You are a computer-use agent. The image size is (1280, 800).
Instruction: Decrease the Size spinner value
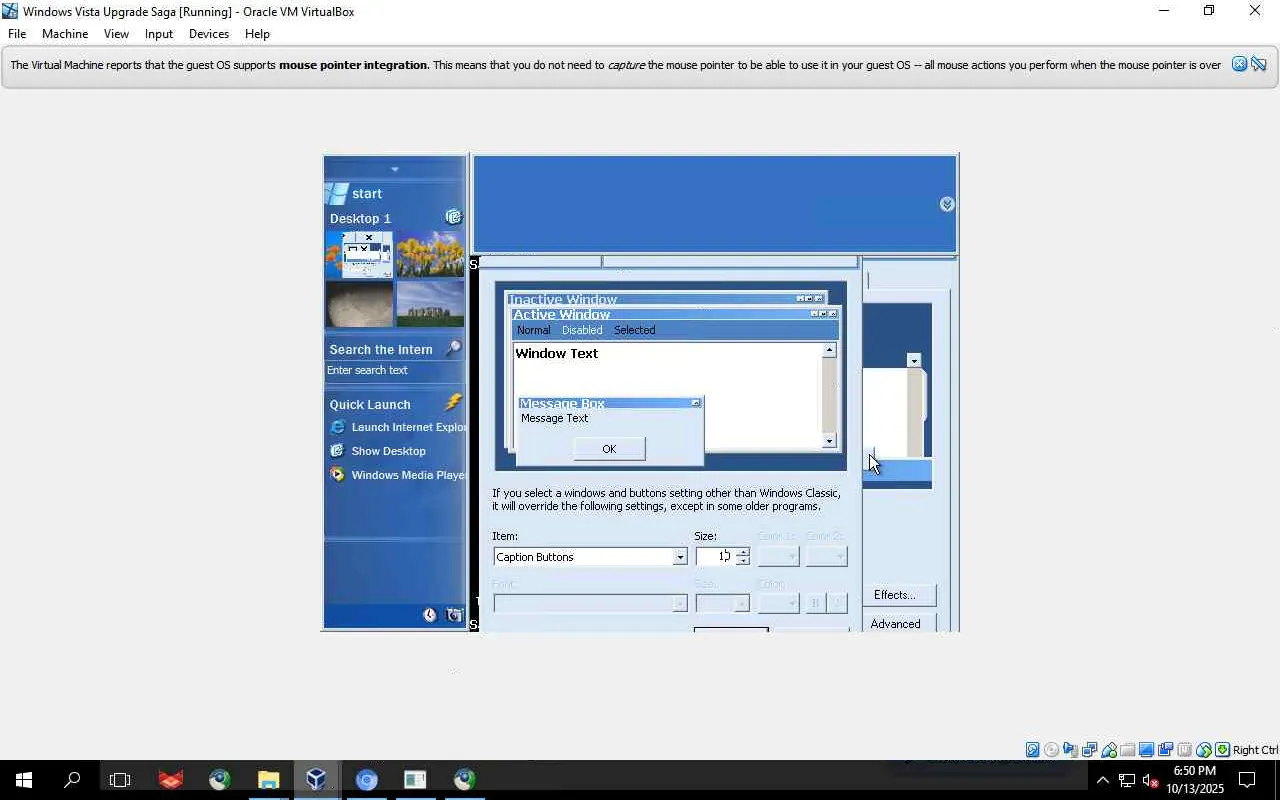(x=742, y=561)
